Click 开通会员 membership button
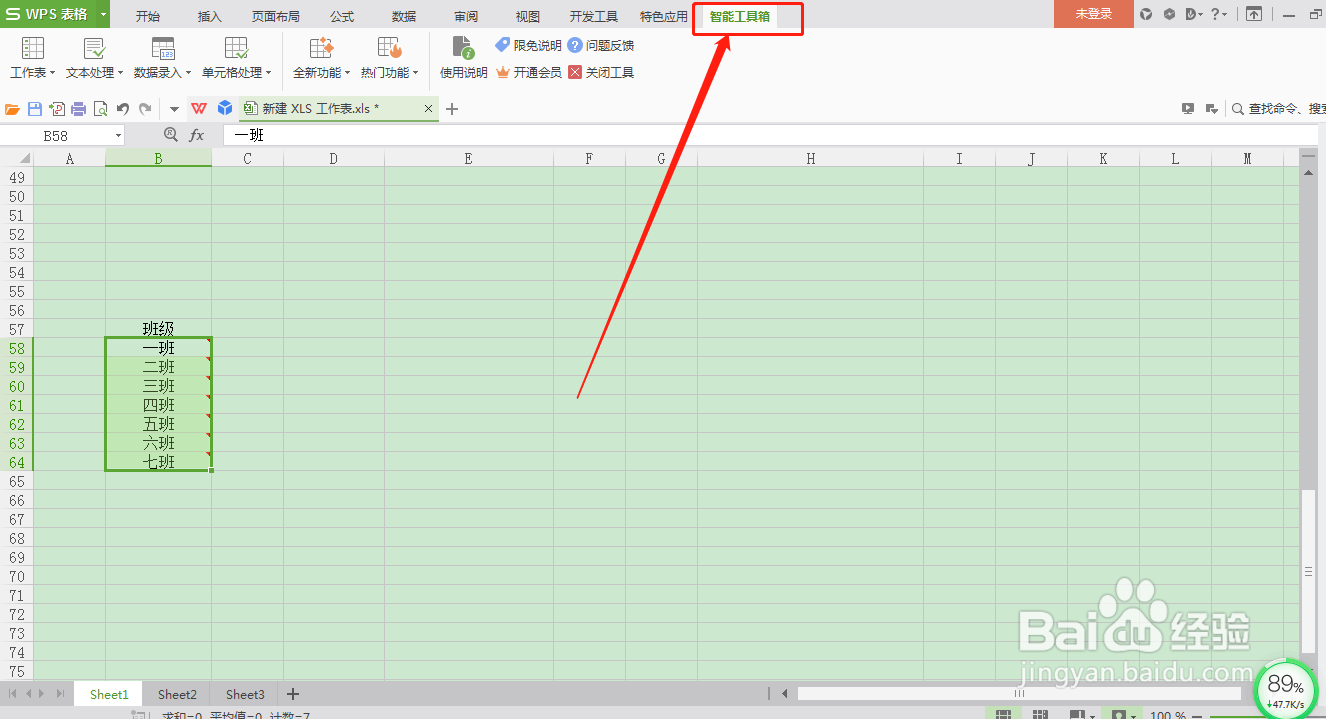Screen dimensions: 1326x719 pos(529,72)
